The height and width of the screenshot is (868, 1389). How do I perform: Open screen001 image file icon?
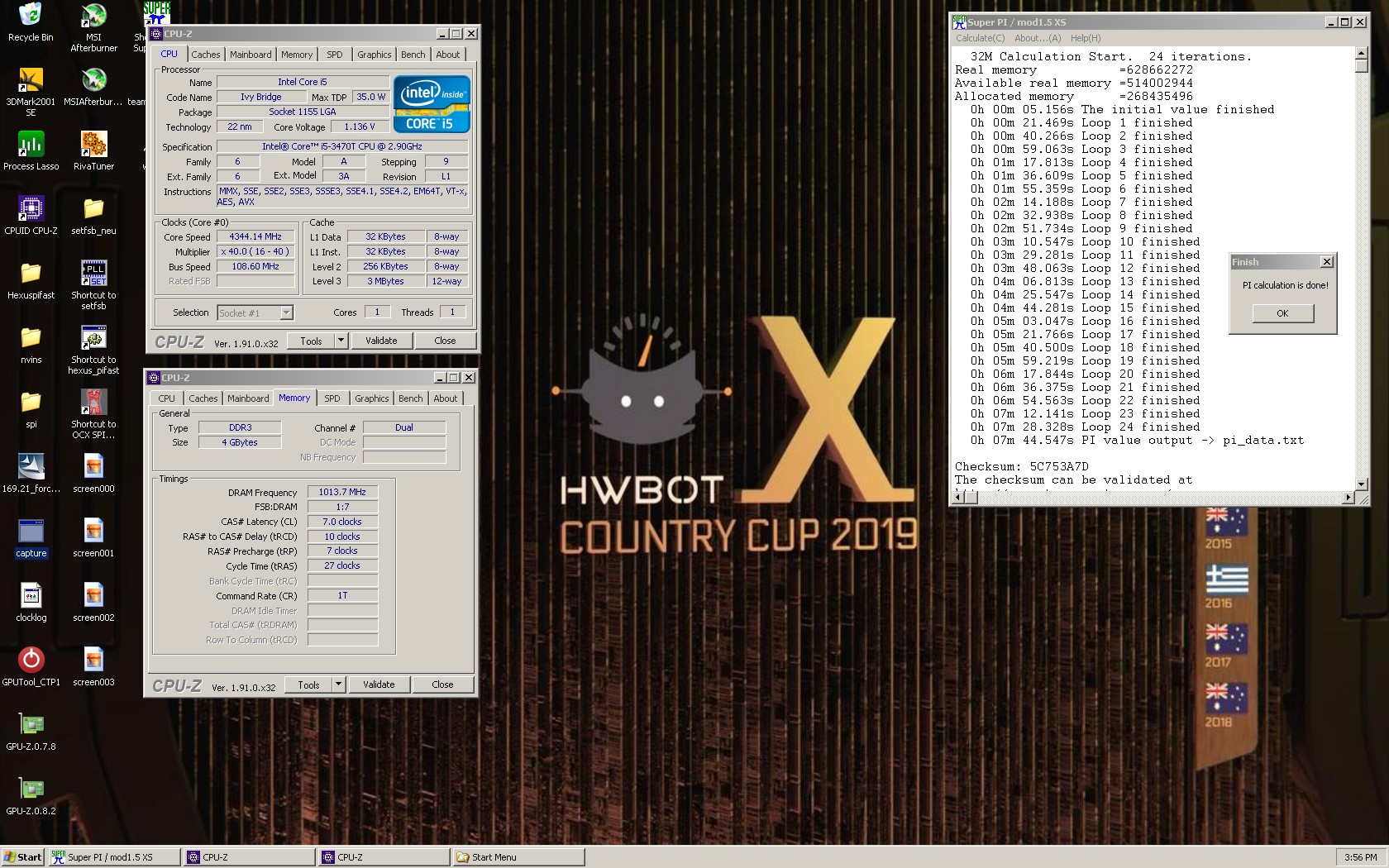93,538
